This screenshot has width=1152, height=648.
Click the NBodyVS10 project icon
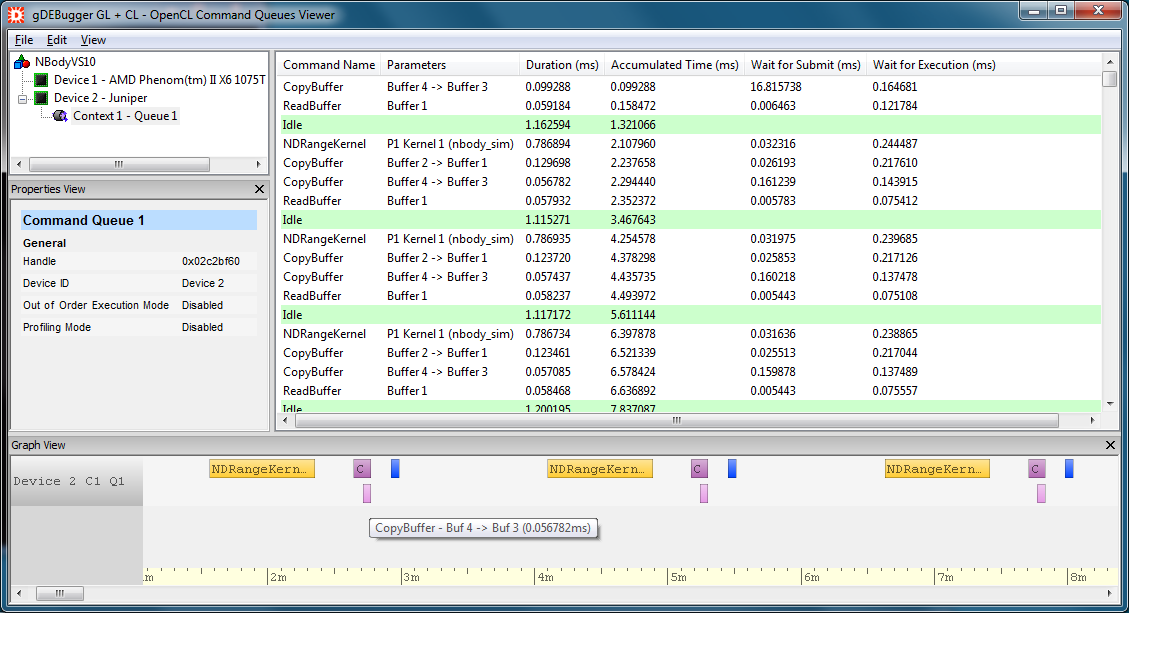click(22, 62)
